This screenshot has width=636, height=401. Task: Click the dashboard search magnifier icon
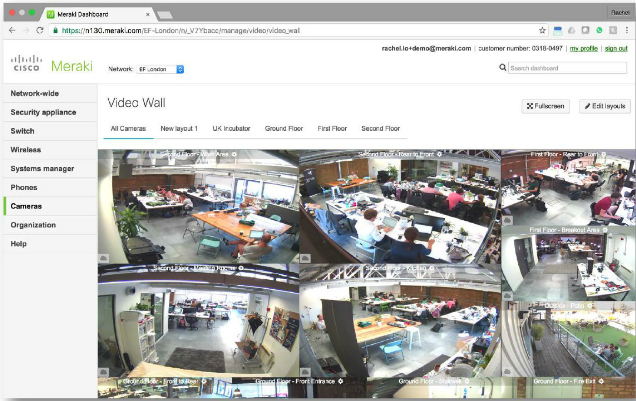pyautogui.click(x=503, y=68)
